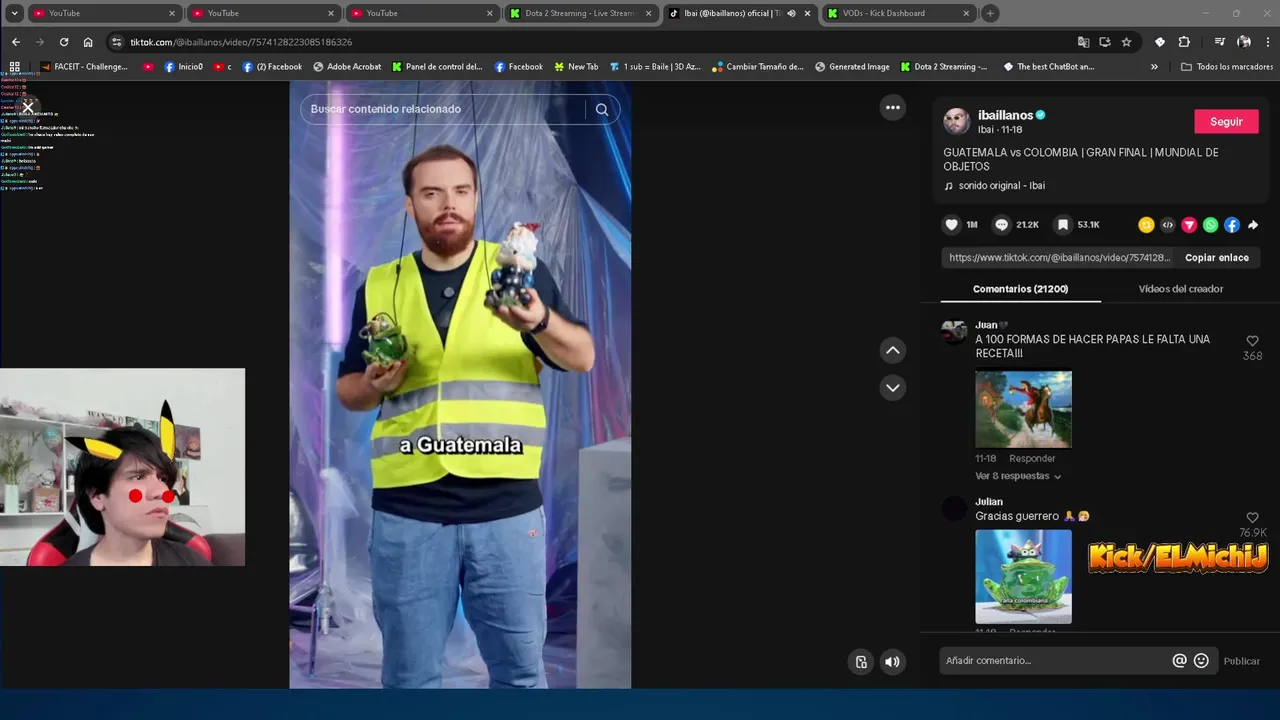Open the tab search dropdown arrow
Viewport: 1280px width, 720px height.
pos(14,13)
